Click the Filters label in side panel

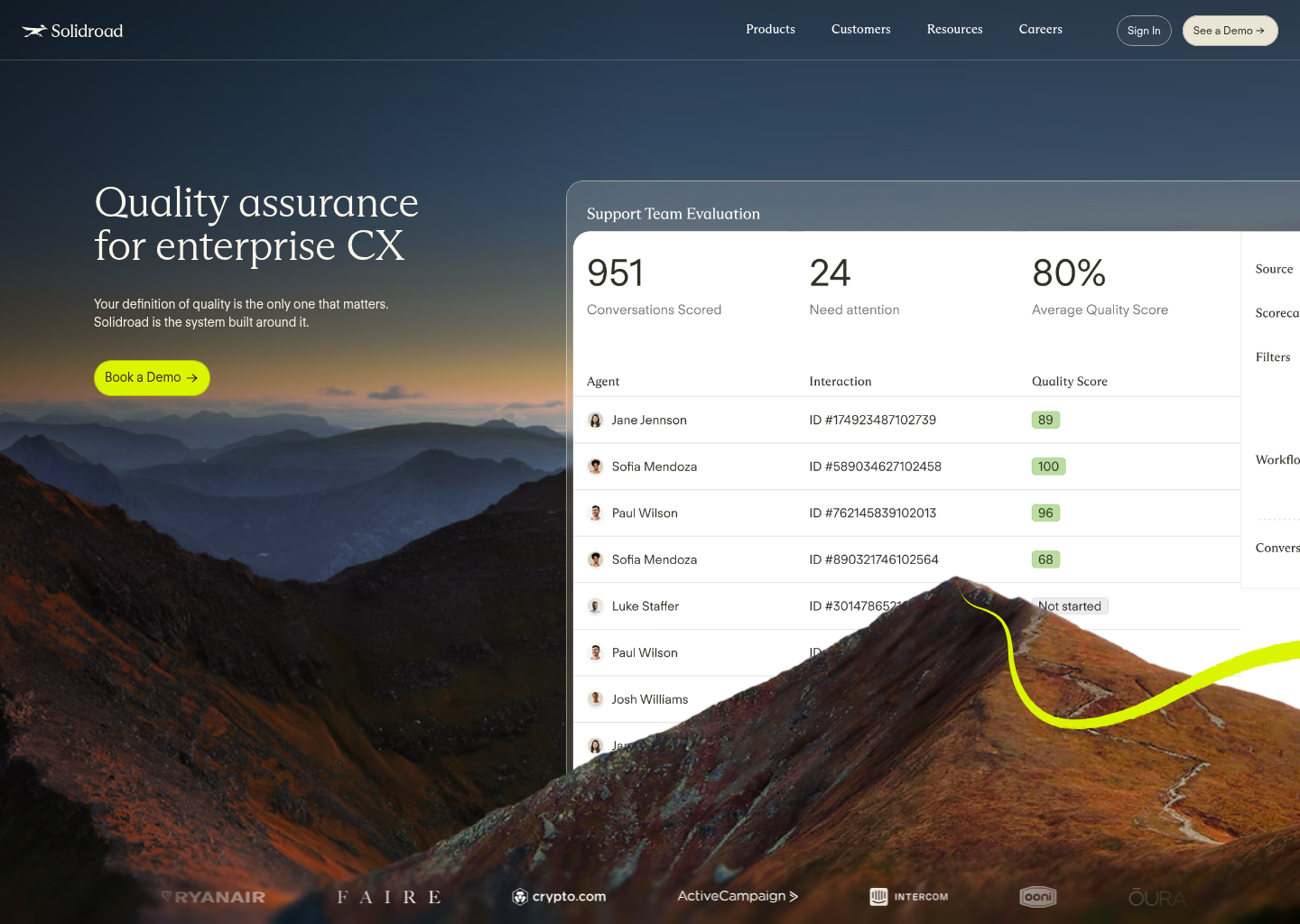[x=1273, y=357]
